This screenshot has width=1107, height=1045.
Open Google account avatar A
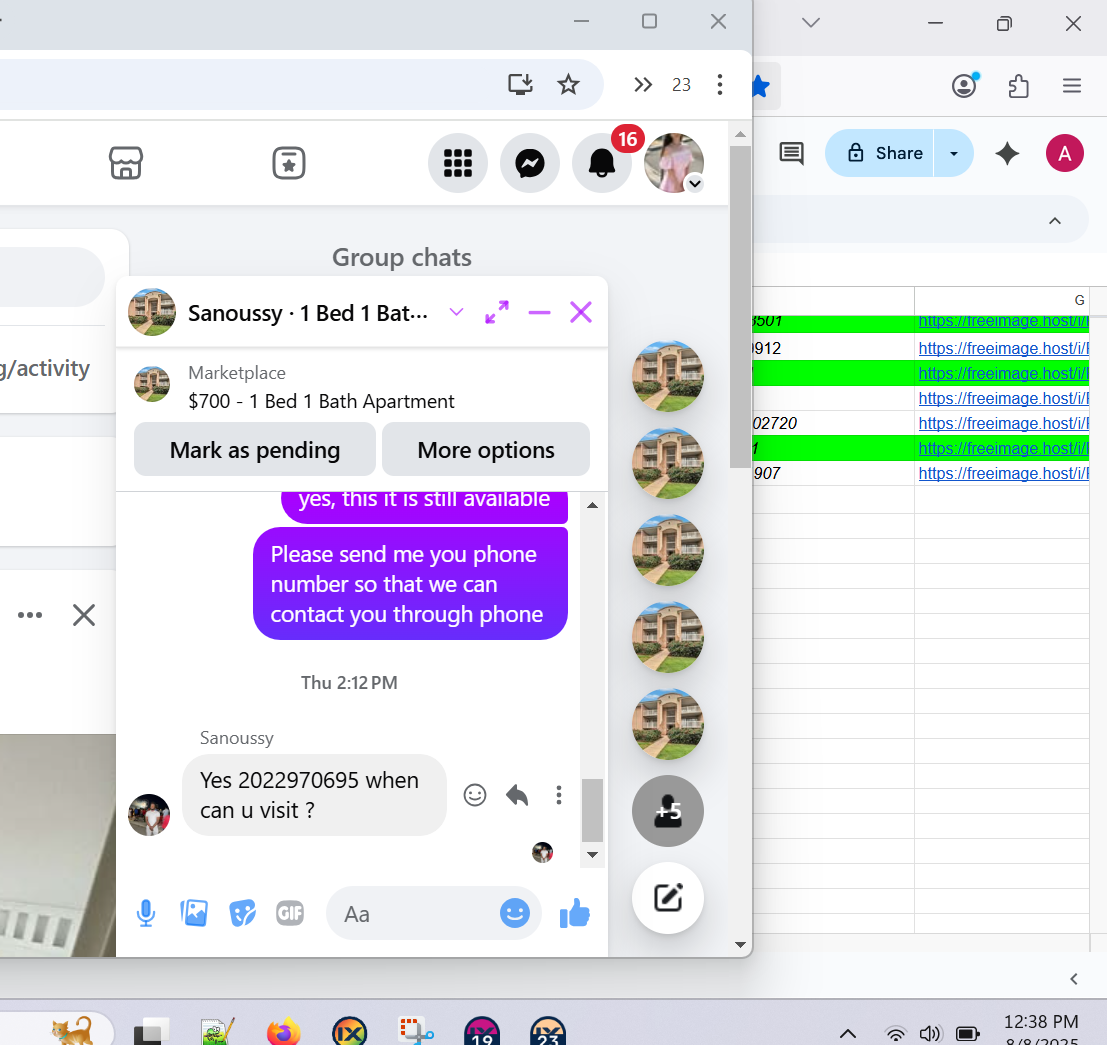pos(1065,153)
